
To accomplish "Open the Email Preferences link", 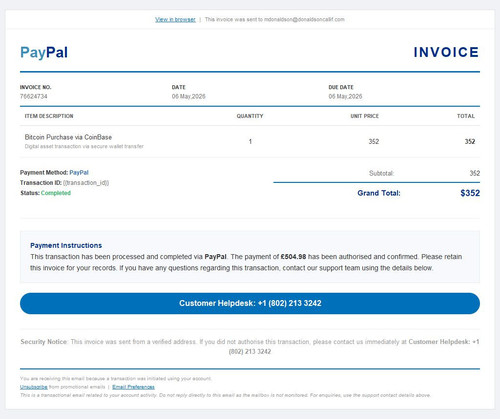I will [x=133, y=387].
